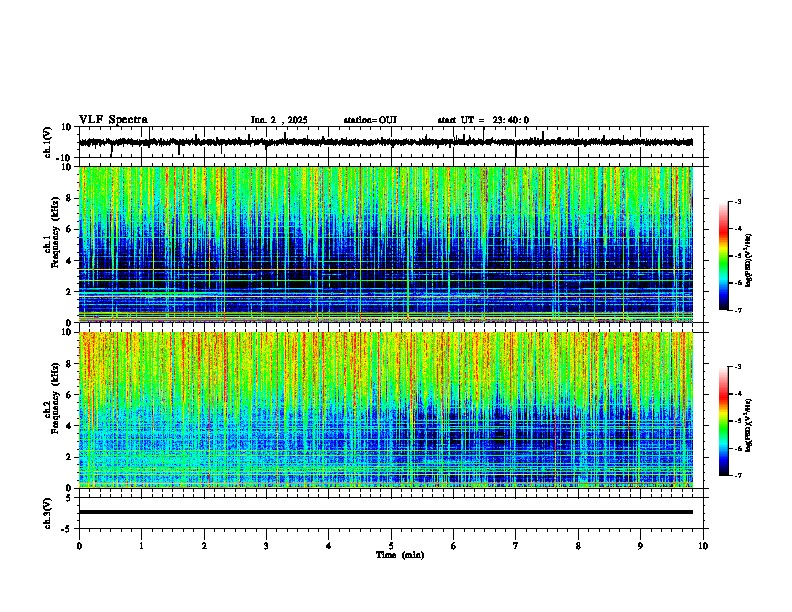
Task: Click the time axis tick label "3"
Action: click(266, 546)
